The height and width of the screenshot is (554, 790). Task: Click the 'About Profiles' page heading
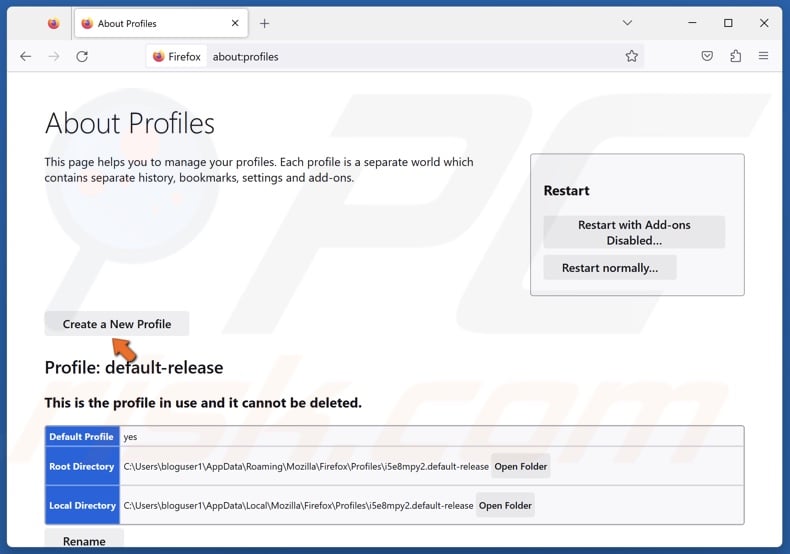click(x=130, y=123)
